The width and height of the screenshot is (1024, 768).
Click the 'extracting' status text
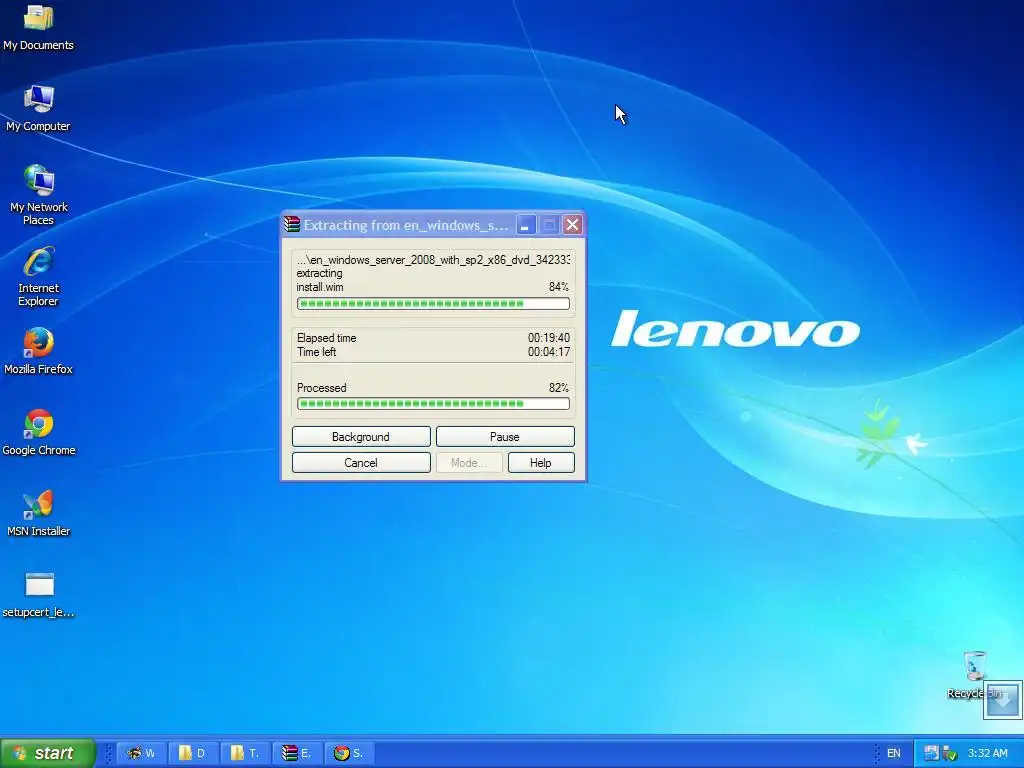click(x=319, y=274)
